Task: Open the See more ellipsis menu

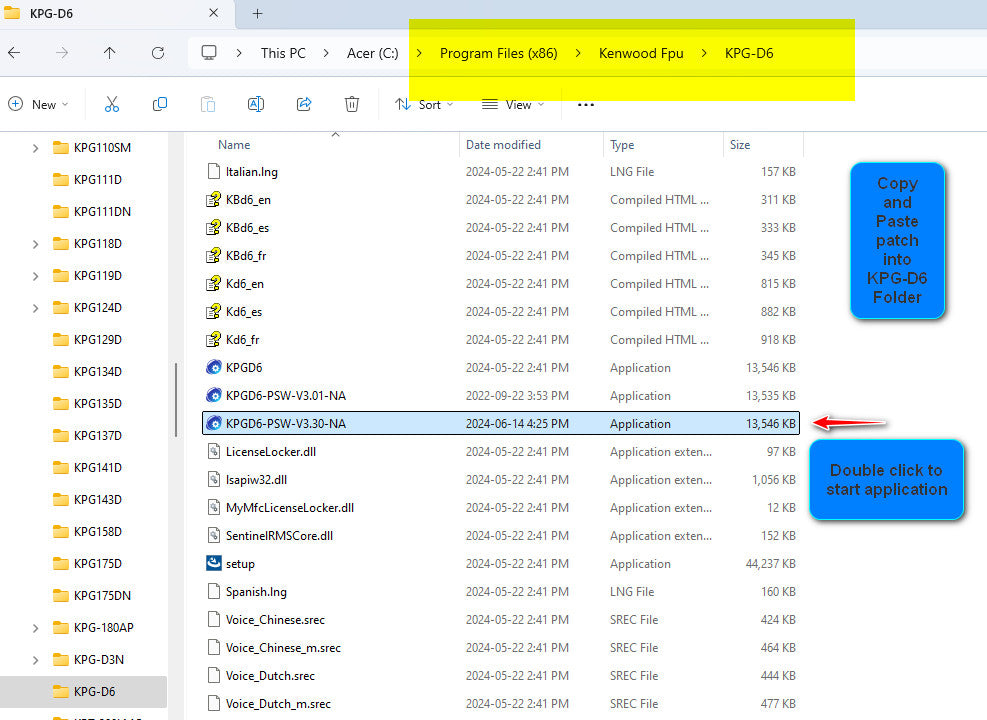Action: 586,104
